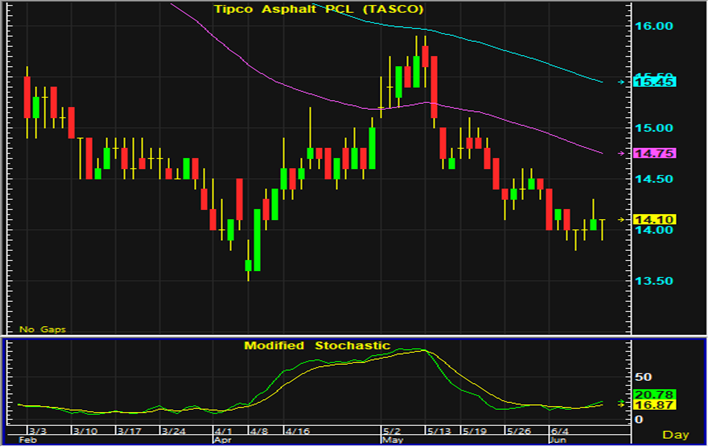Click the cyan 15.45 moving average label
This screenshot has height=447, width=709.
(654, 82)
